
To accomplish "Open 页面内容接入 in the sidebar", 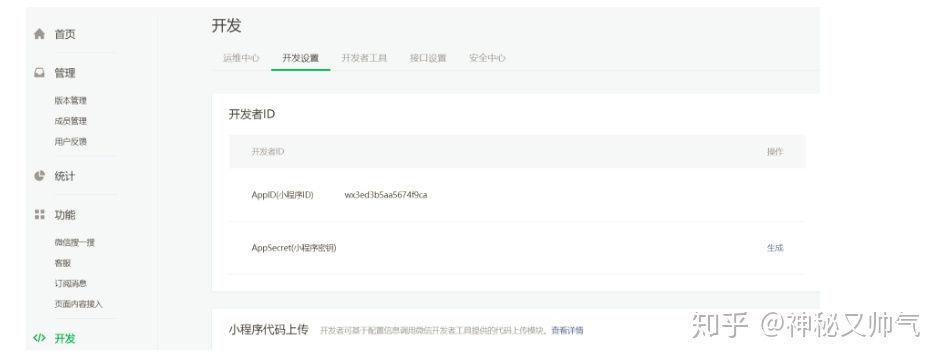I will (x=78, y=304).
